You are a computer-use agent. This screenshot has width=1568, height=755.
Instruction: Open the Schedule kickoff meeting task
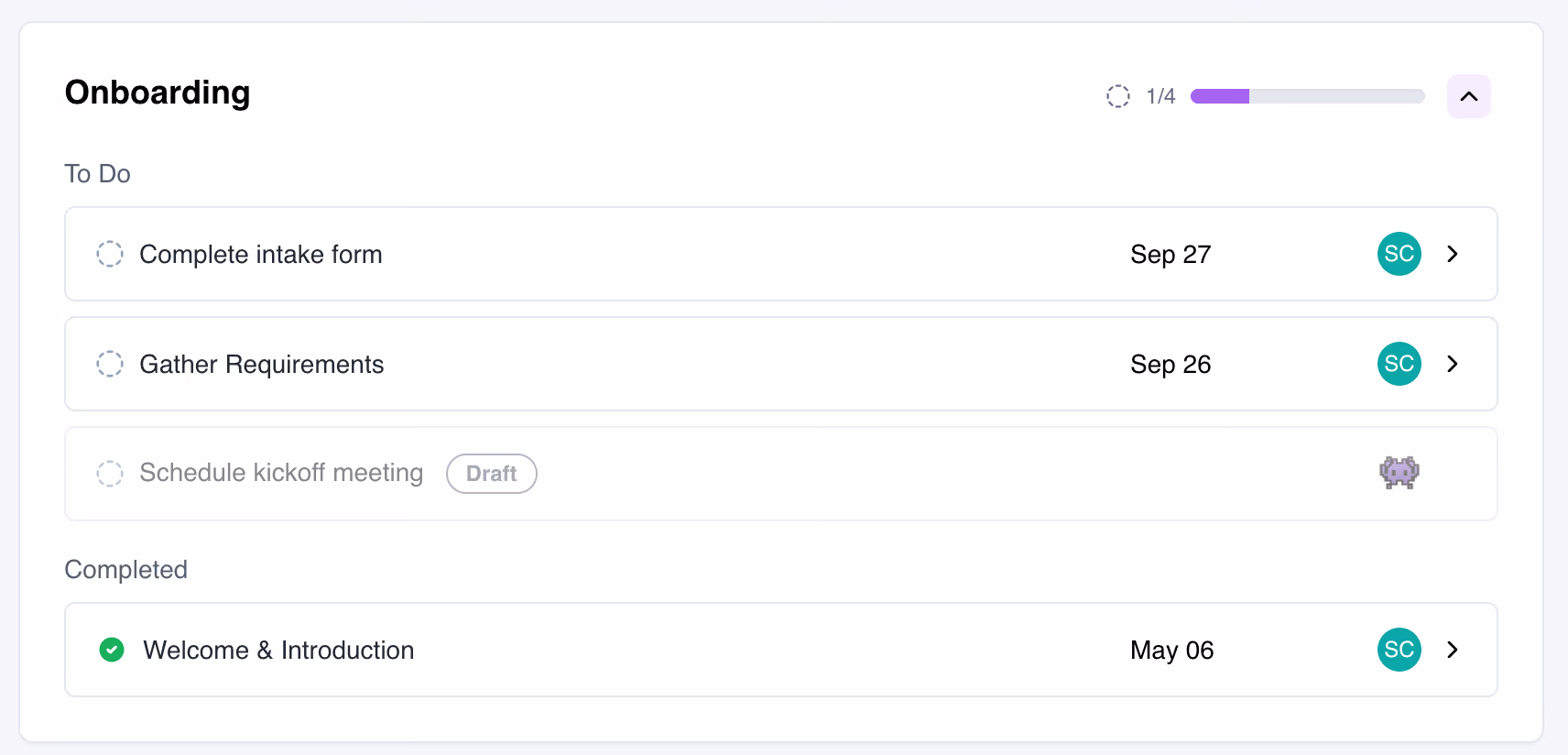(780, 474)
